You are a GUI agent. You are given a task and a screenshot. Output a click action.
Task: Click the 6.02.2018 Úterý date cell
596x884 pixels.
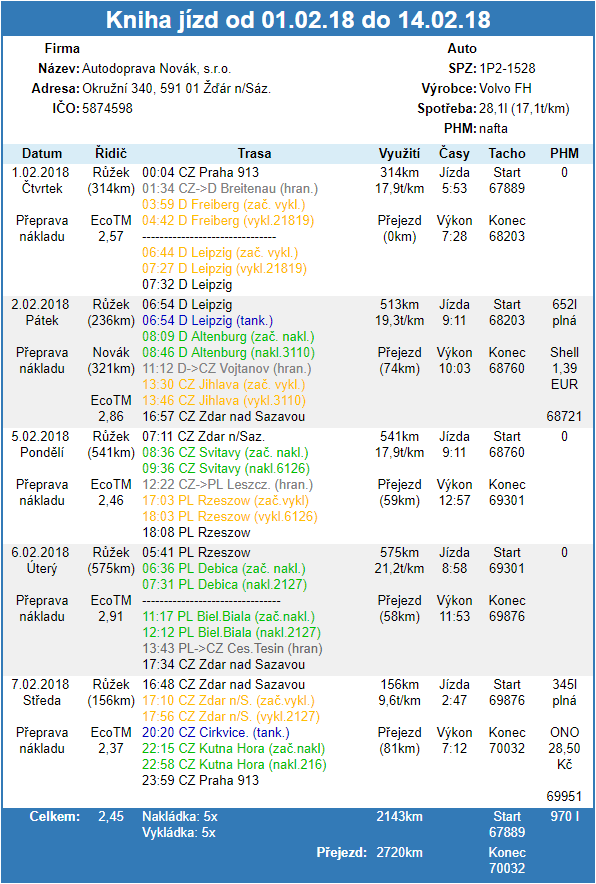tap(42, 560)
